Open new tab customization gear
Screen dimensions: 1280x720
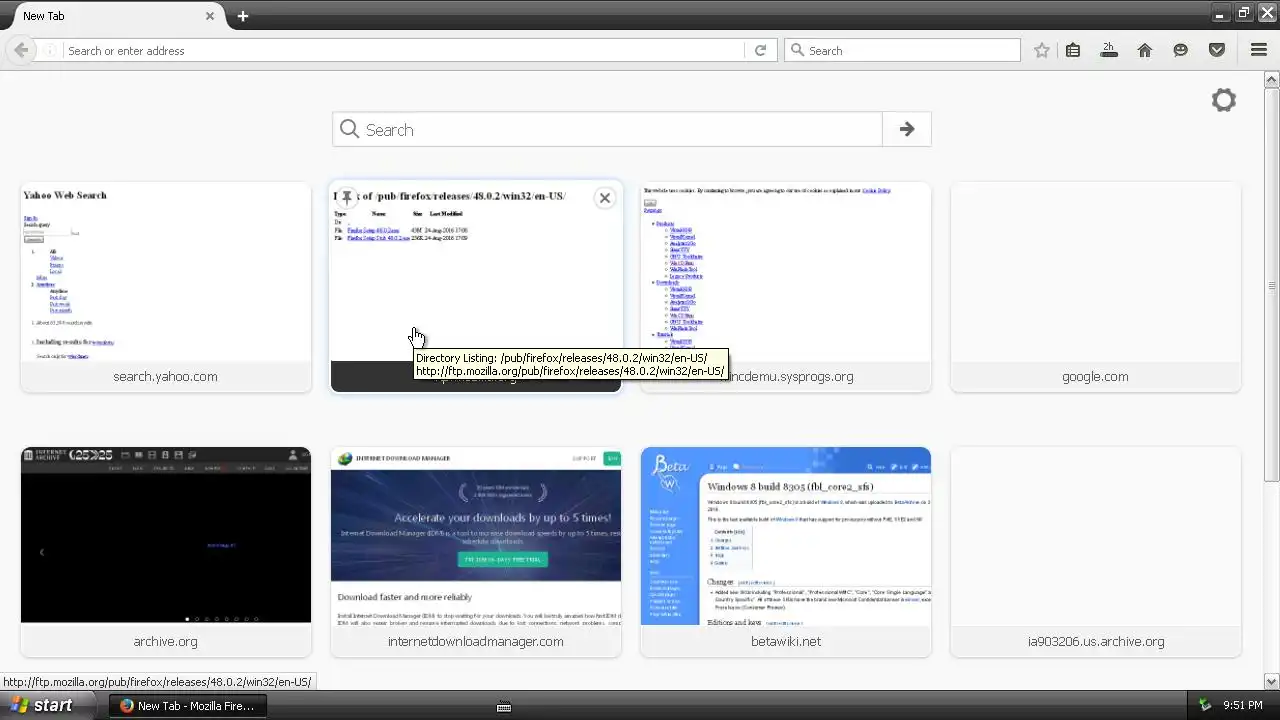coord(1224,100)
